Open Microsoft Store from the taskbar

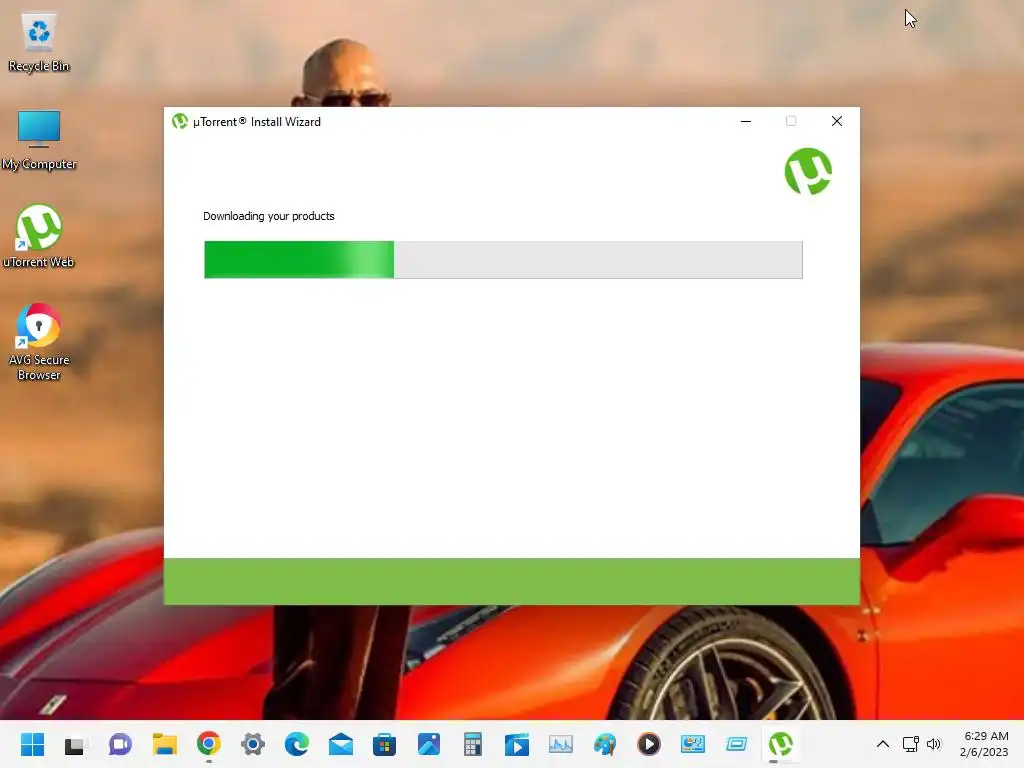(385, 744)
